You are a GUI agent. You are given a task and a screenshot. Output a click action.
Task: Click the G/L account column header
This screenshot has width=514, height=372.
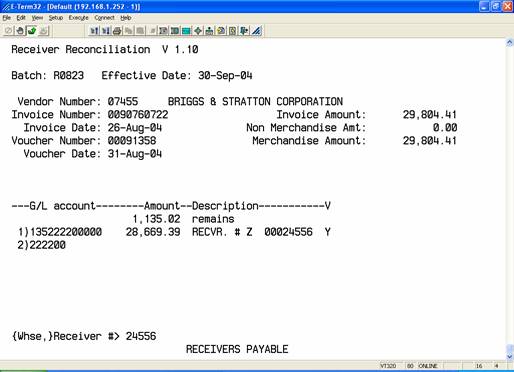[62, 206]
